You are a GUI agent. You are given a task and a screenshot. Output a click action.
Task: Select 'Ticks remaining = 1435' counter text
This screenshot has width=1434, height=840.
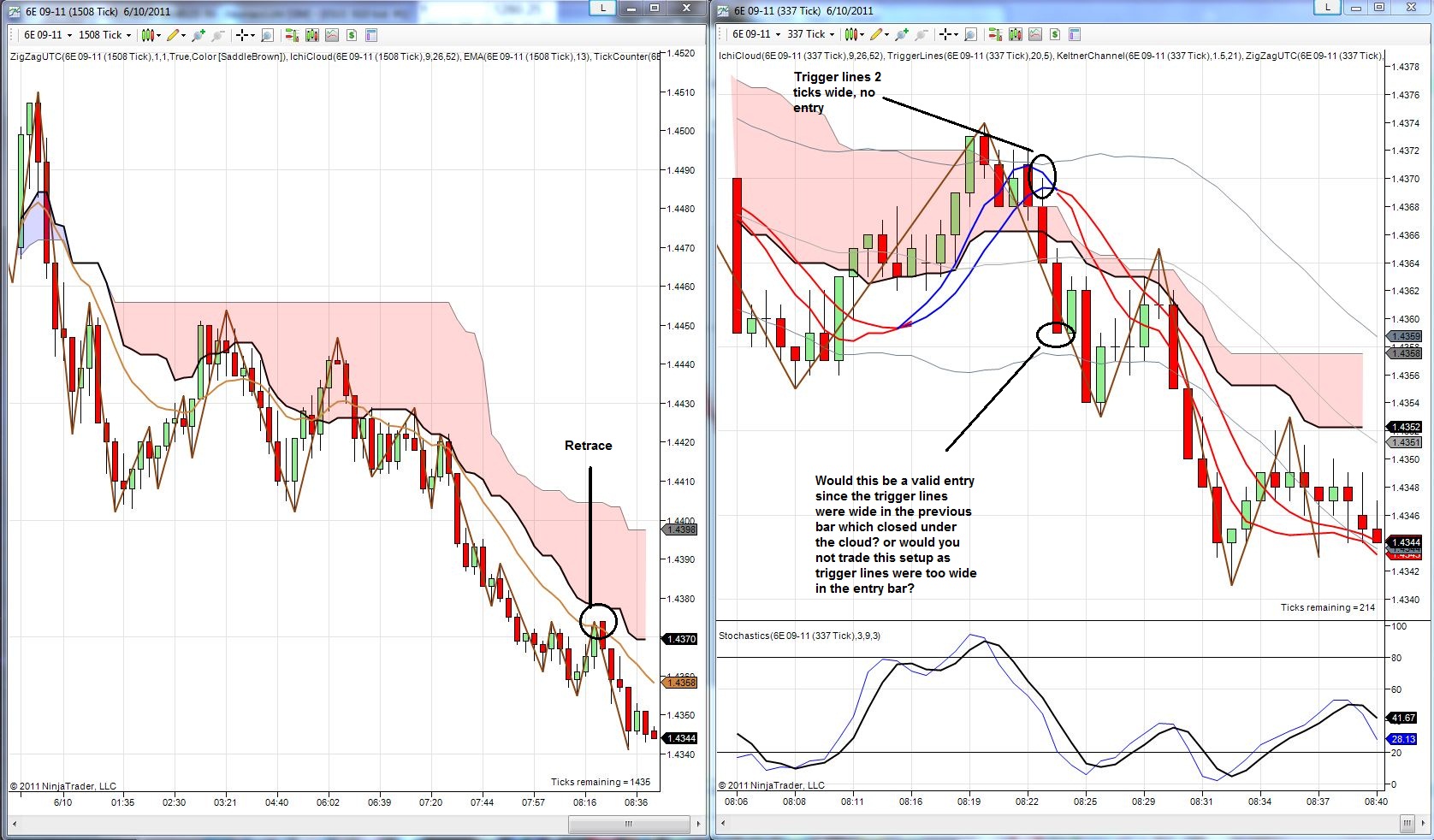click(601, 782)
